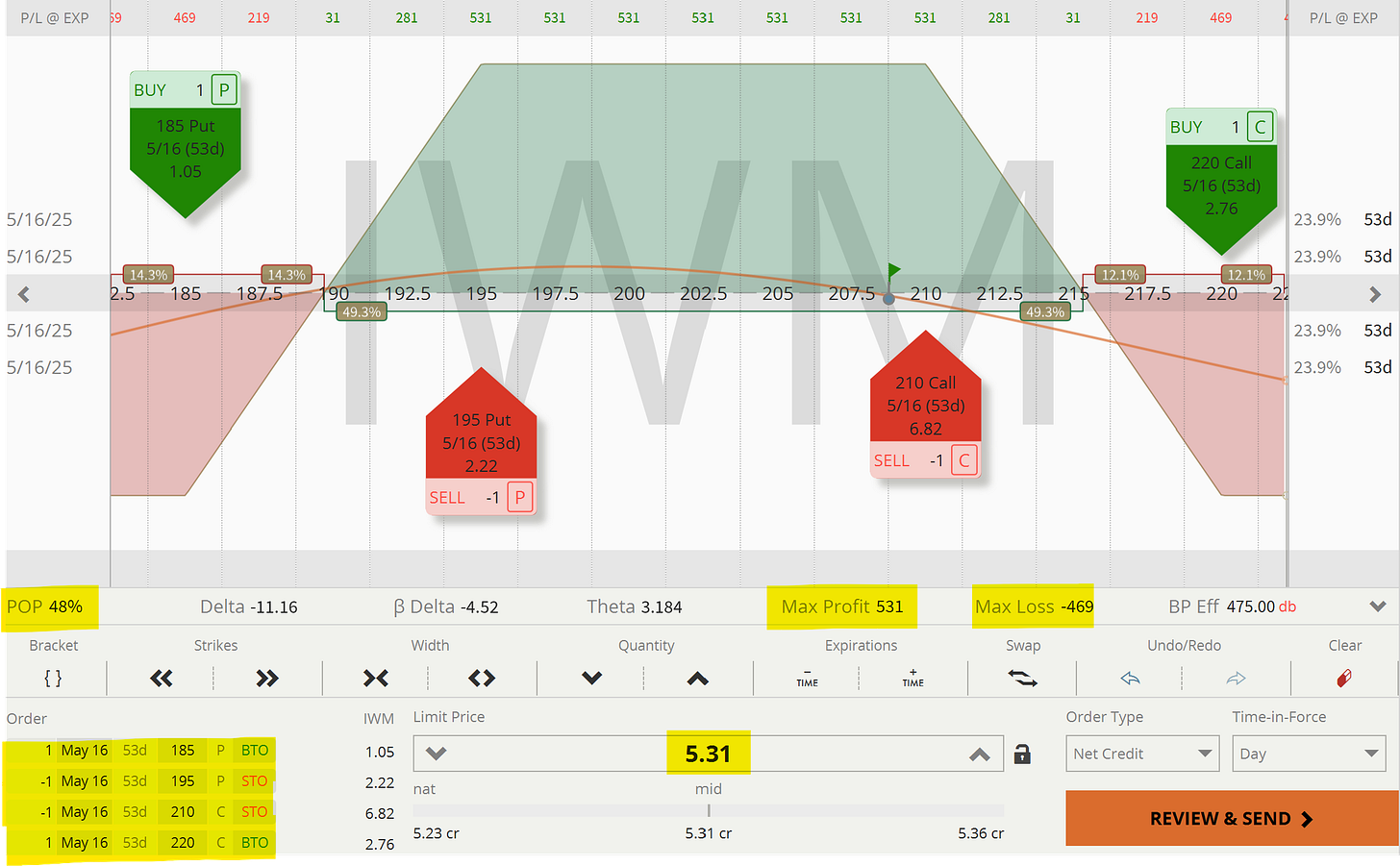The width and height of the screenshot is (1400, 866).
Task: Click BTO on the 185 order row
Action: point(255,751)
